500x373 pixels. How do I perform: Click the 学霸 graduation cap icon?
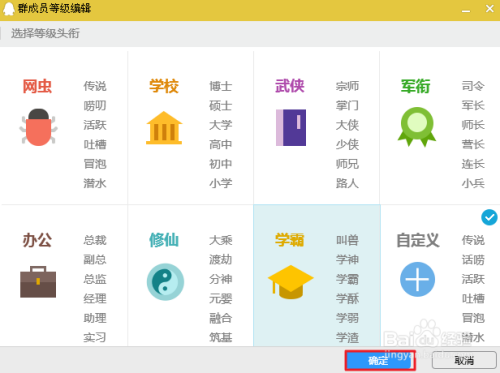pyautogui.click(x=291, y=282)
